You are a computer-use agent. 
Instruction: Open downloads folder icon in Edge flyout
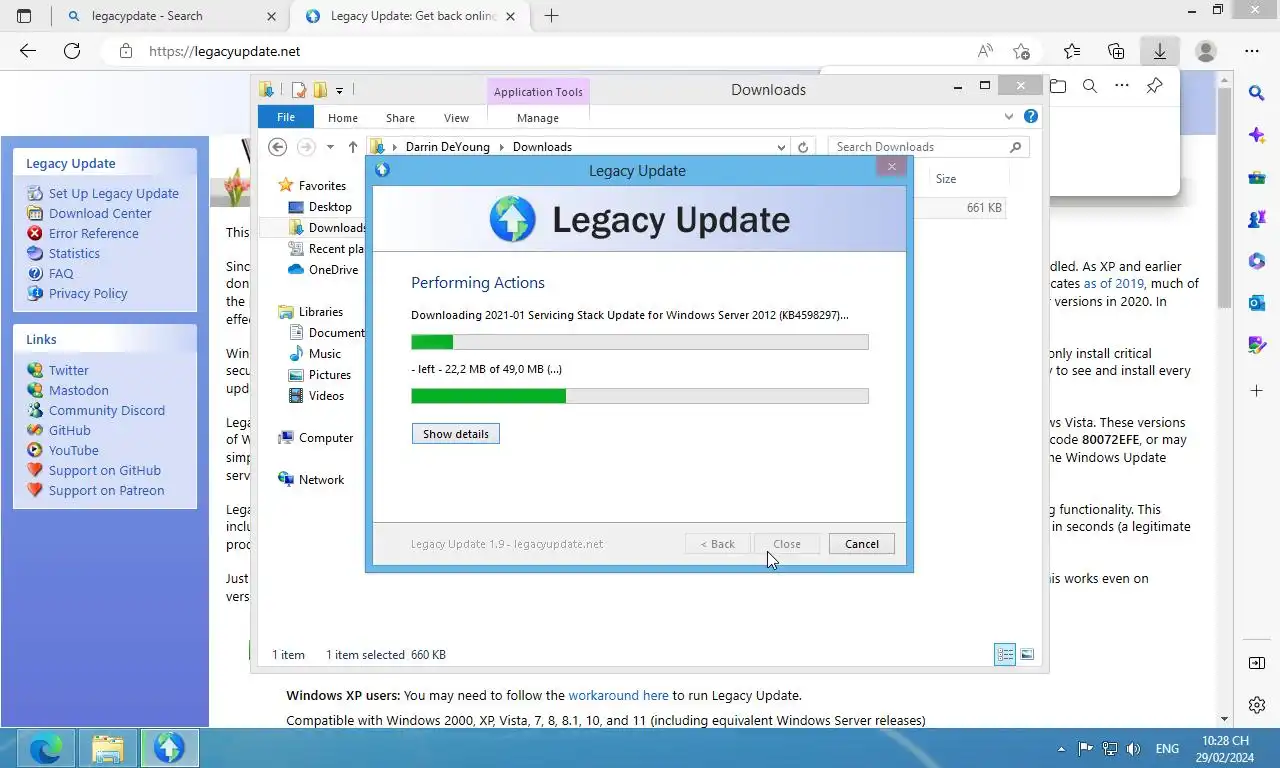pos(1058,86)
